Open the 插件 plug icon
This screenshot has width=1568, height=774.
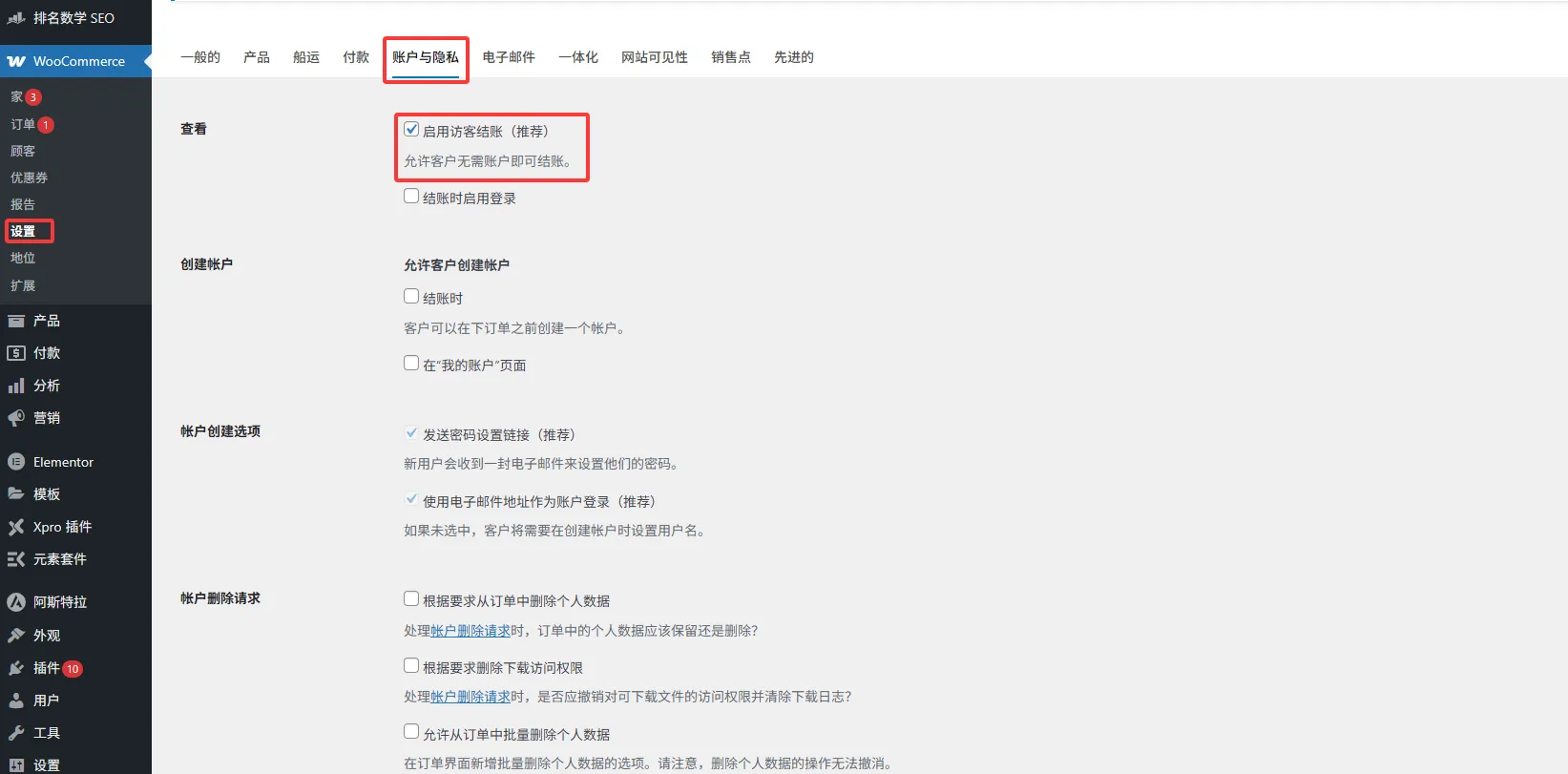coord(16,668)
